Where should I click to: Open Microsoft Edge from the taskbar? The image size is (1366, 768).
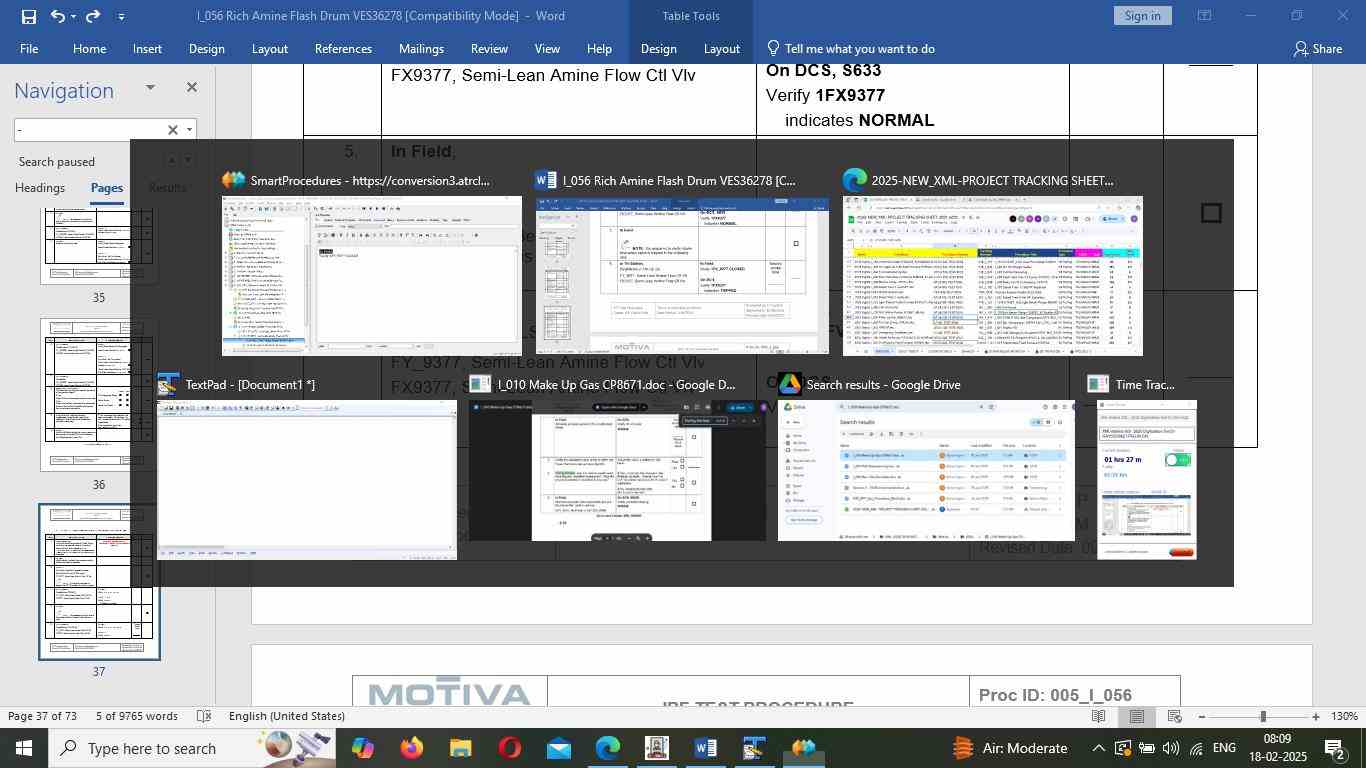click(x=607, y=748)
